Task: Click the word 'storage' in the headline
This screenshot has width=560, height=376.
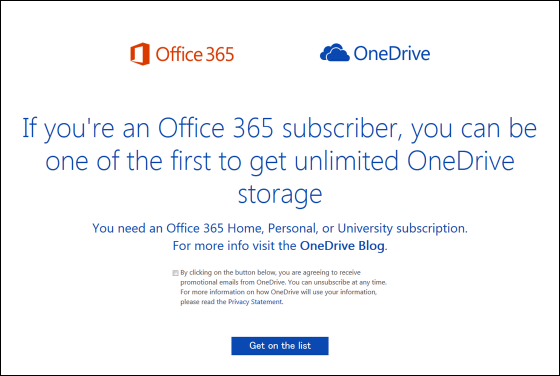Action: (x=280, y=195)
